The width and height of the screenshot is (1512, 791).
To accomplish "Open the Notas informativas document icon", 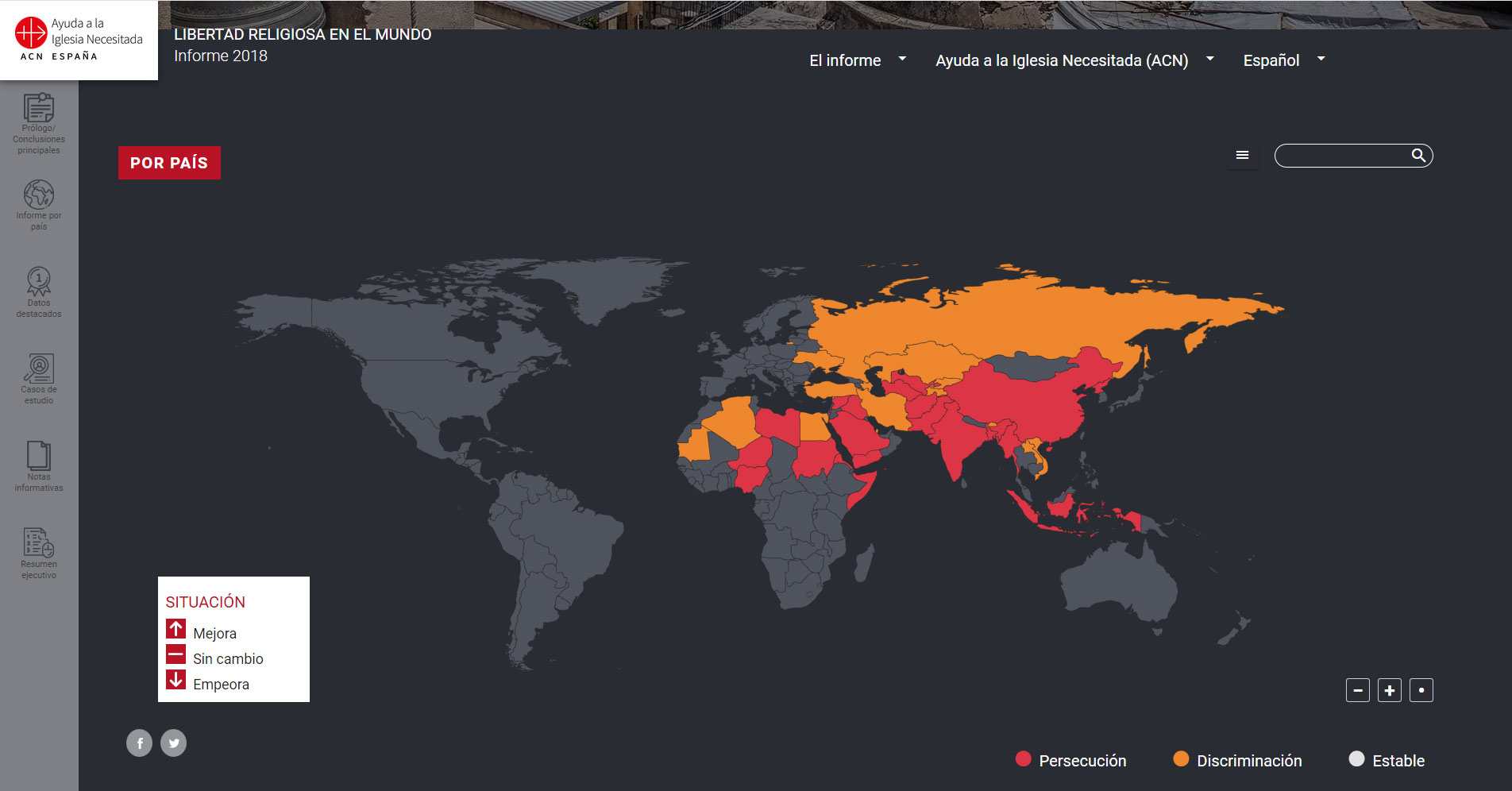I will point(39,456).
